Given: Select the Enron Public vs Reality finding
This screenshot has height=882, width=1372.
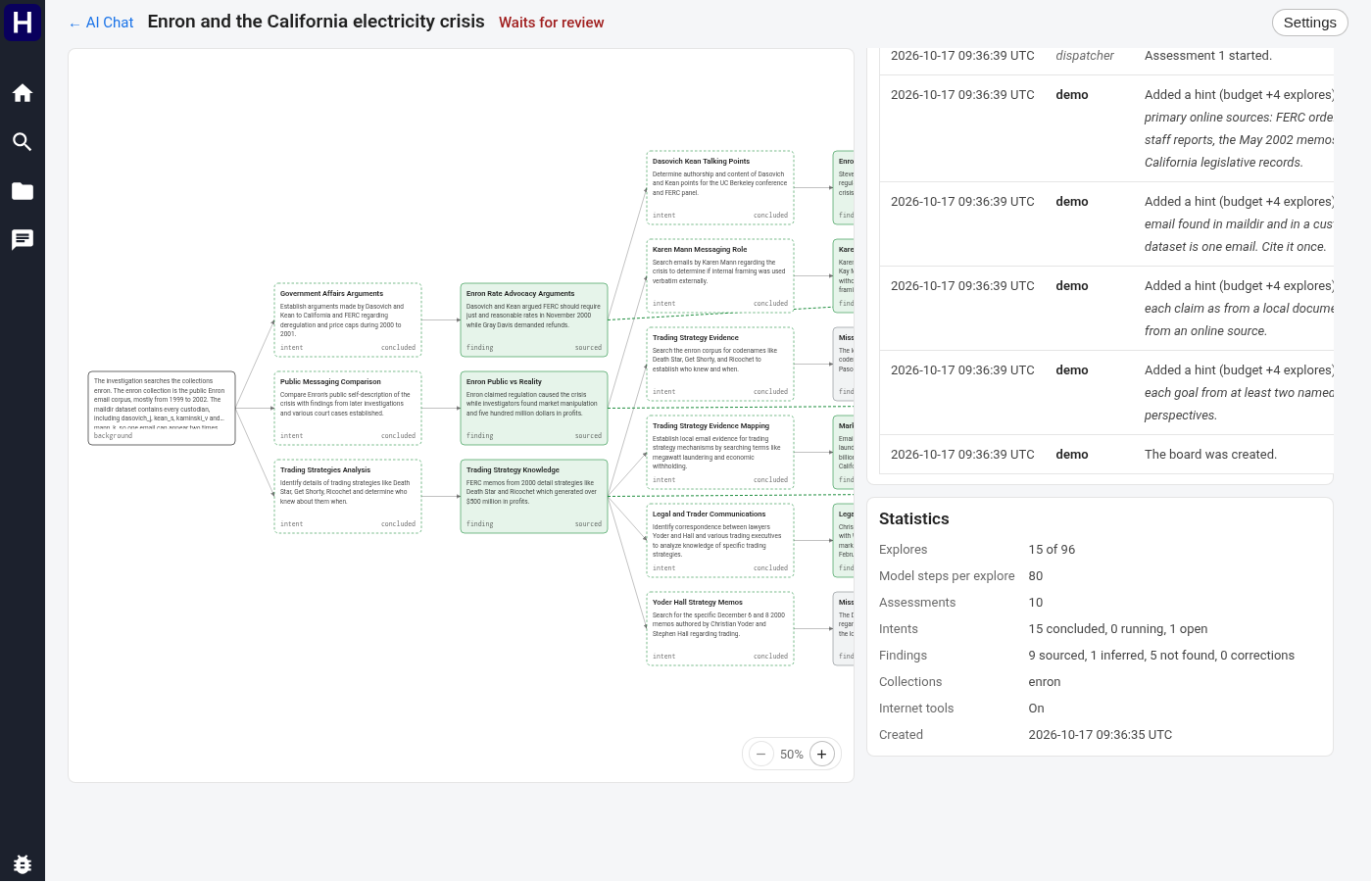Looking at the screenshot, I should click(534, 408).
